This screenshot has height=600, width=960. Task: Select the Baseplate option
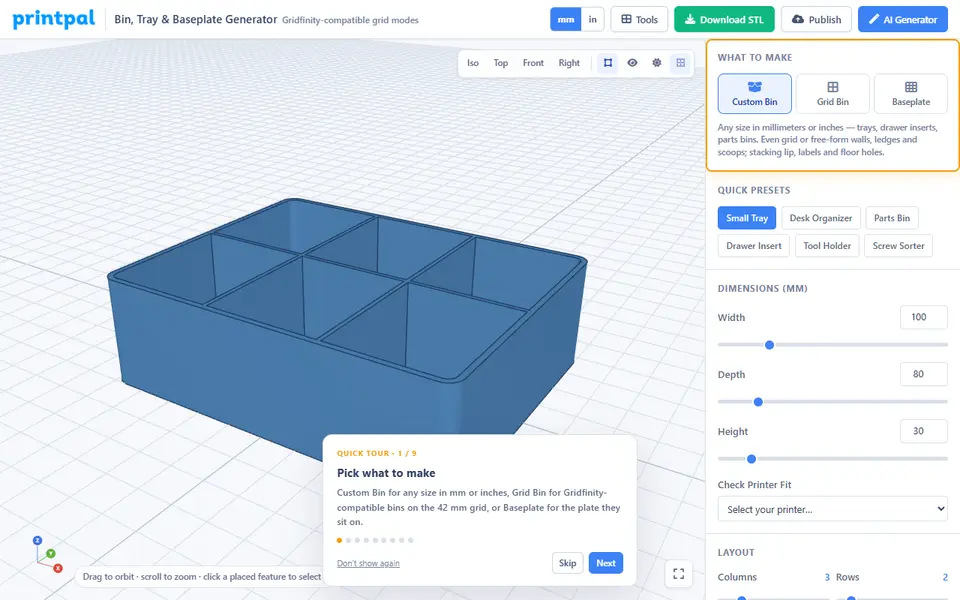[910, 94]
